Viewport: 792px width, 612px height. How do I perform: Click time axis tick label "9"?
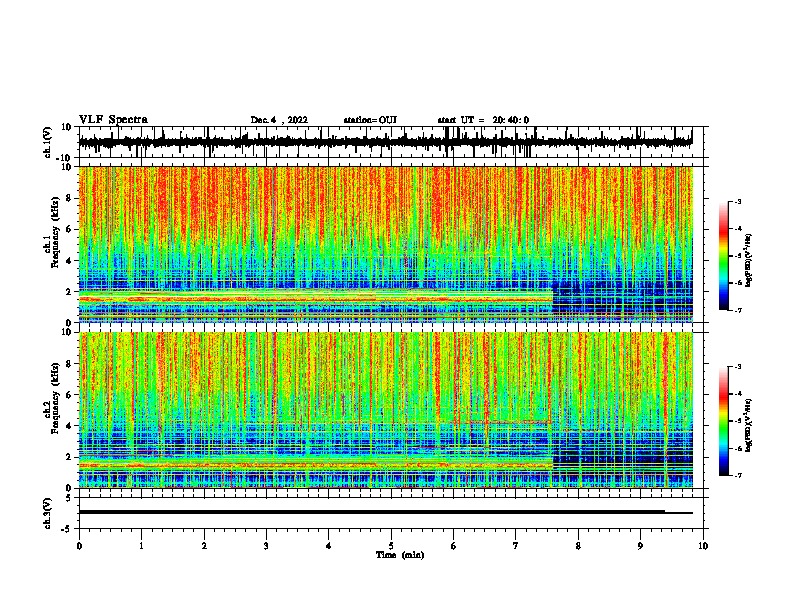(640, 546)
